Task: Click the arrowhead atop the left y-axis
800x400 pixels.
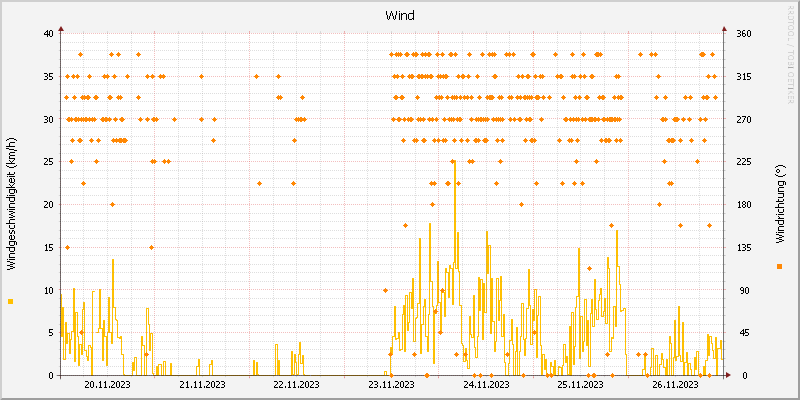Action: tap(61, 29)
